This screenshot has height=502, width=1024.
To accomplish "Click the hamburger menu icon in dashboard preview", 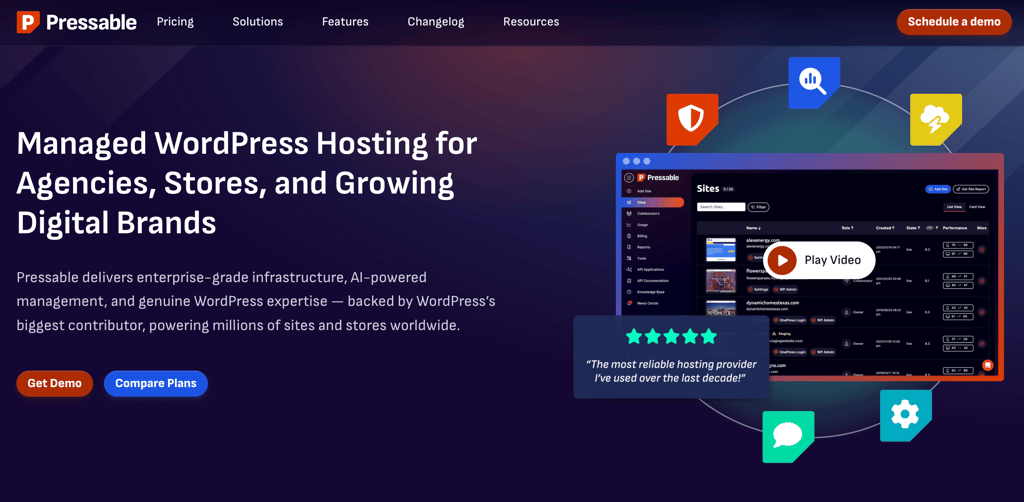I will click(x=629, y=178).
